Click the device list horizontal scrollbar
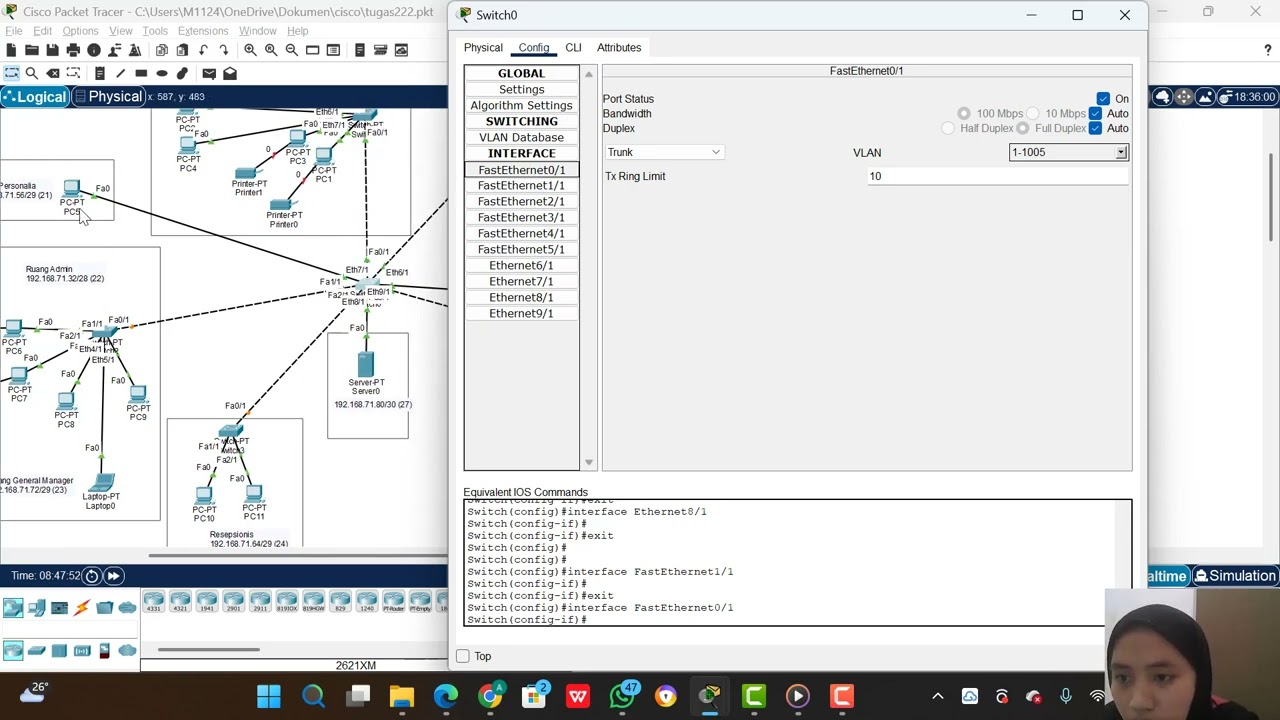1280x720 pixels. pyautogui.click(x=209, y=651)
